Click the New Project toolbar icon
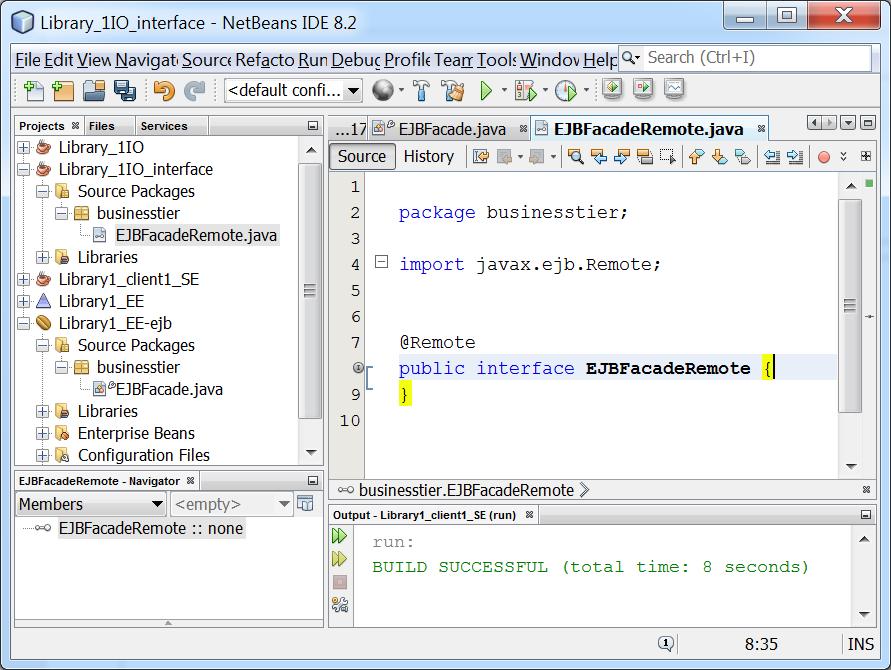The image size is (891, 670). tap(63, 91)
